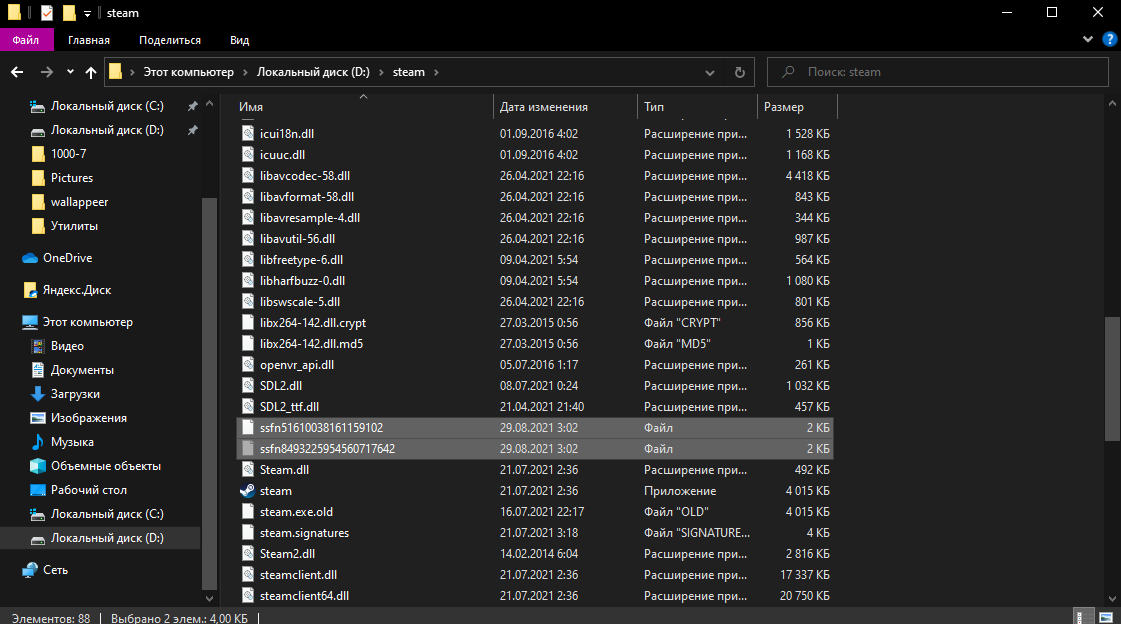The width and height of the screenshot is (1121, 624).
Task: Expand the Локальный диск (D:) breadcrumb chevron
Action: 381,72
